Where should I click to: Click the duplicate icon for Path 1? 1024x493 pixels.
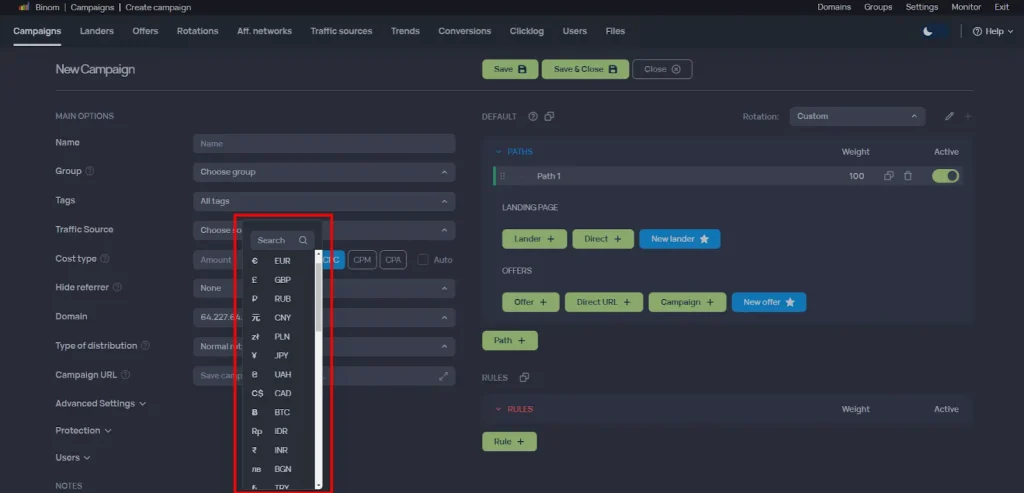tap(889, 176)
